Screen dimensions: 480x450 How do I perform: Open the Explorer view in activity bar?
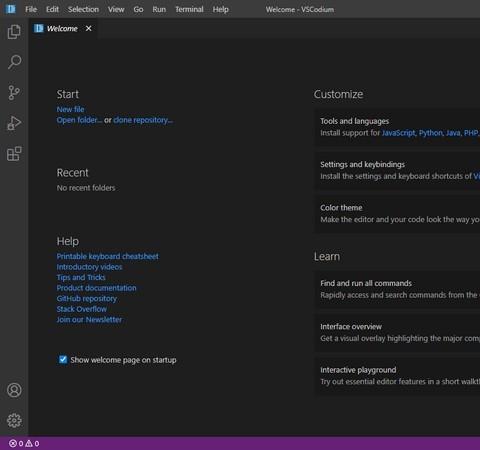click(x=14, y=32)
